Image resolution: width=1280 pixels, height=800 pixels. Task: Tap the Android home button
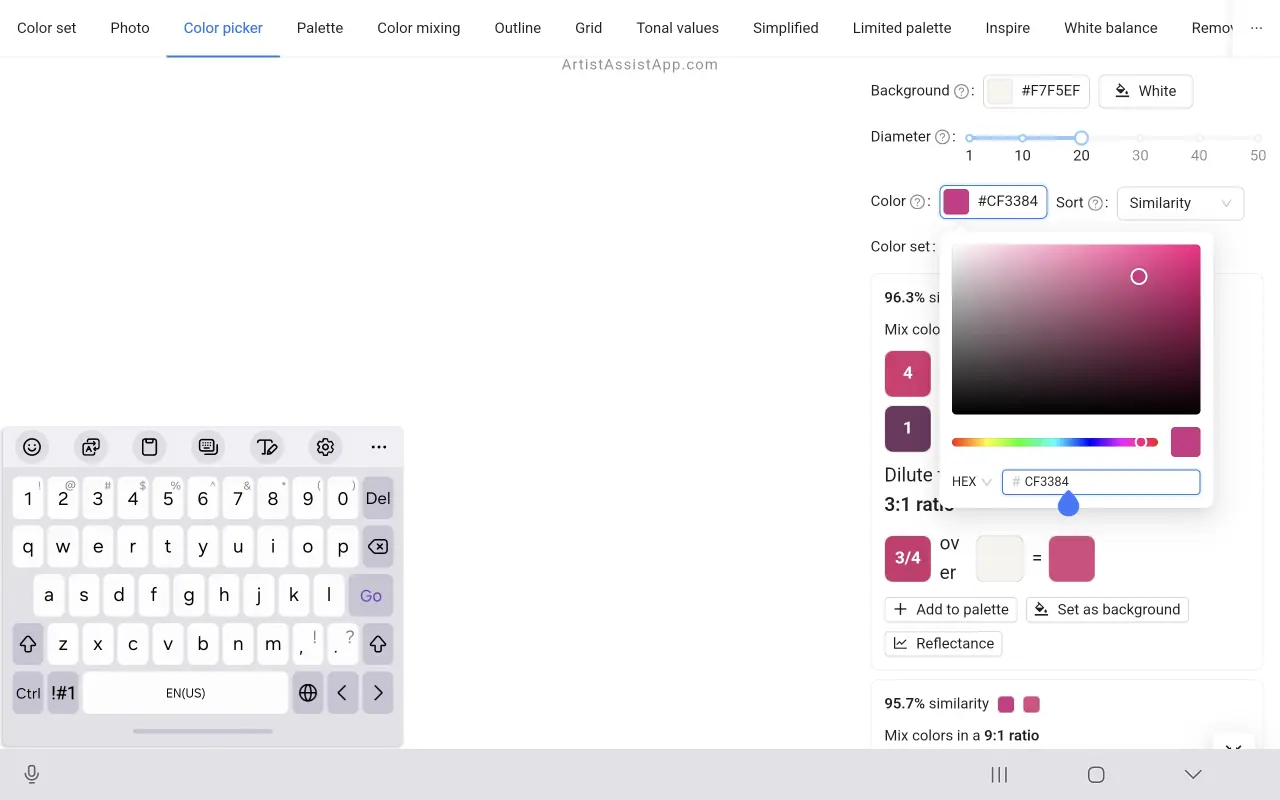click(1096, 774)
